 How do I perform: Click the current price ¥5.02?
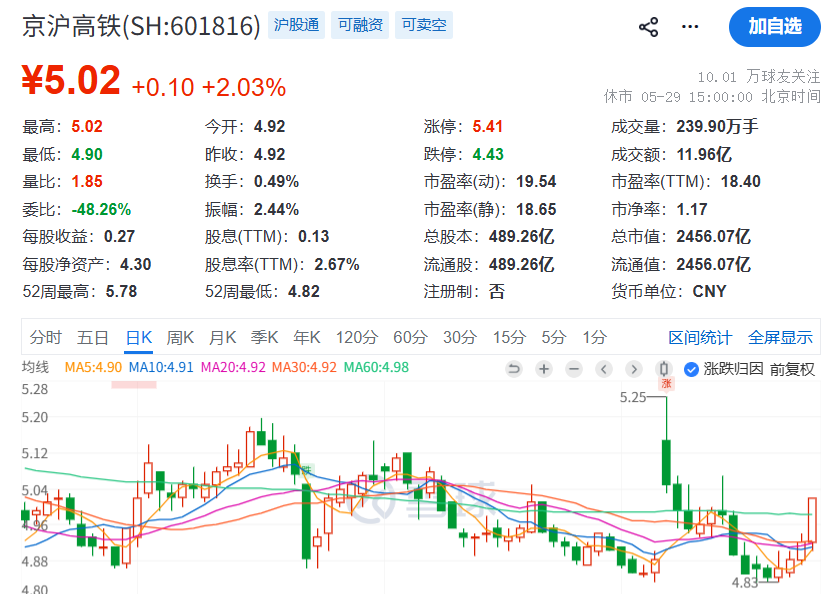coord(71,80)
